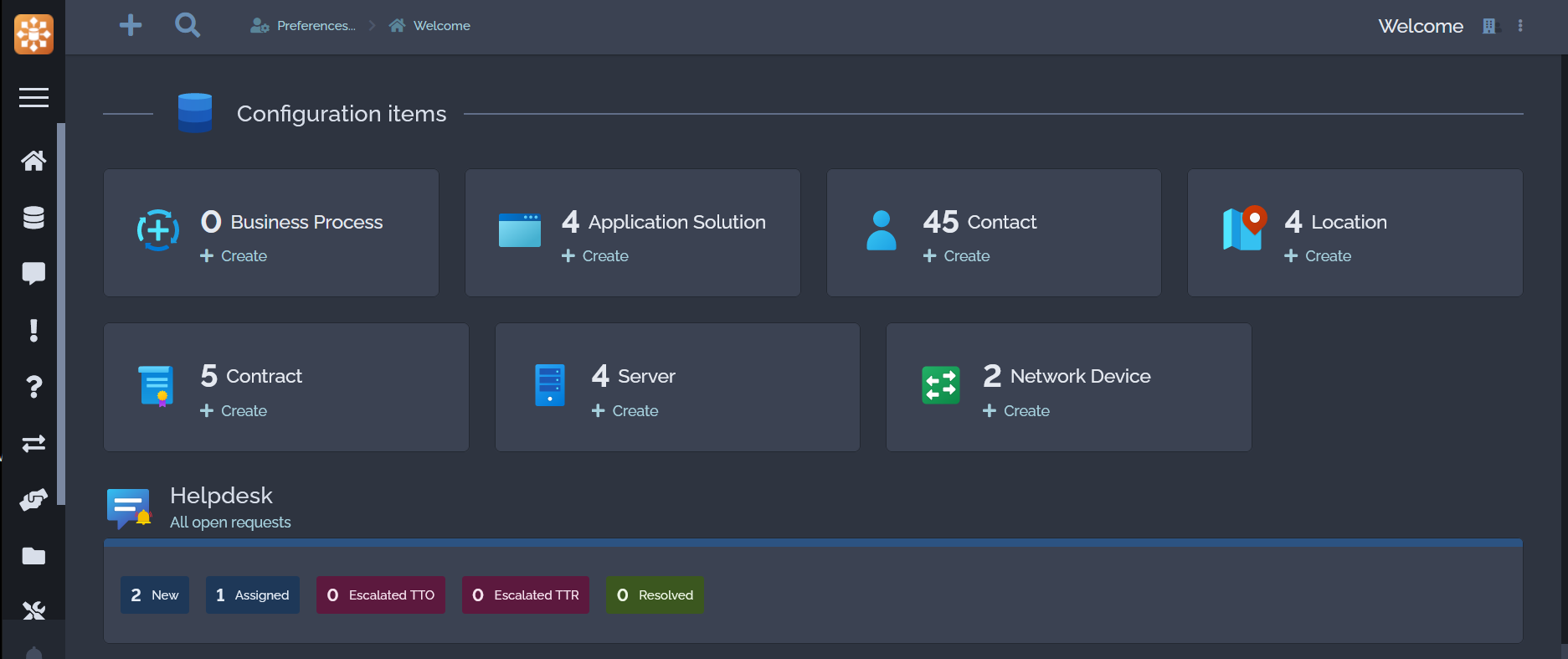The width and height of the screenshot is (1568, 659).
Task: Open the handshake service management icon
Action: [x=33, y=500]
